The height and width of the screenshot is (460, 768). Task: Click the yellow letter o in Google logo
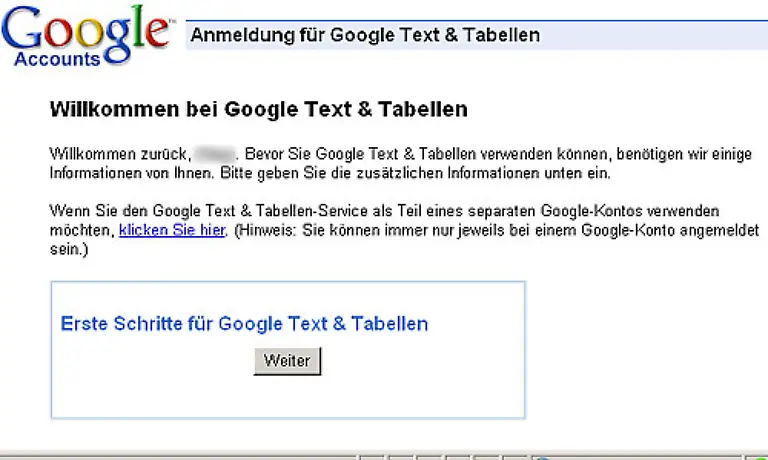click(90, 32)
